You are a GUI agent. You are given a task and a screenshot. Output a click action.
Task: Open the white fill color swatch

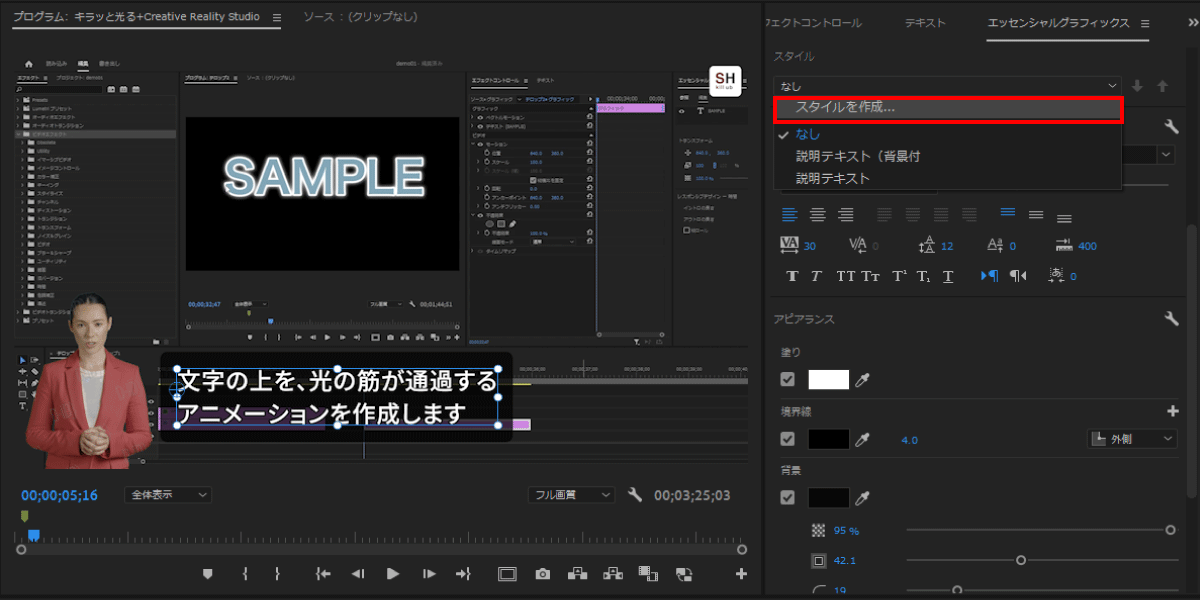(x=828, y=380)
